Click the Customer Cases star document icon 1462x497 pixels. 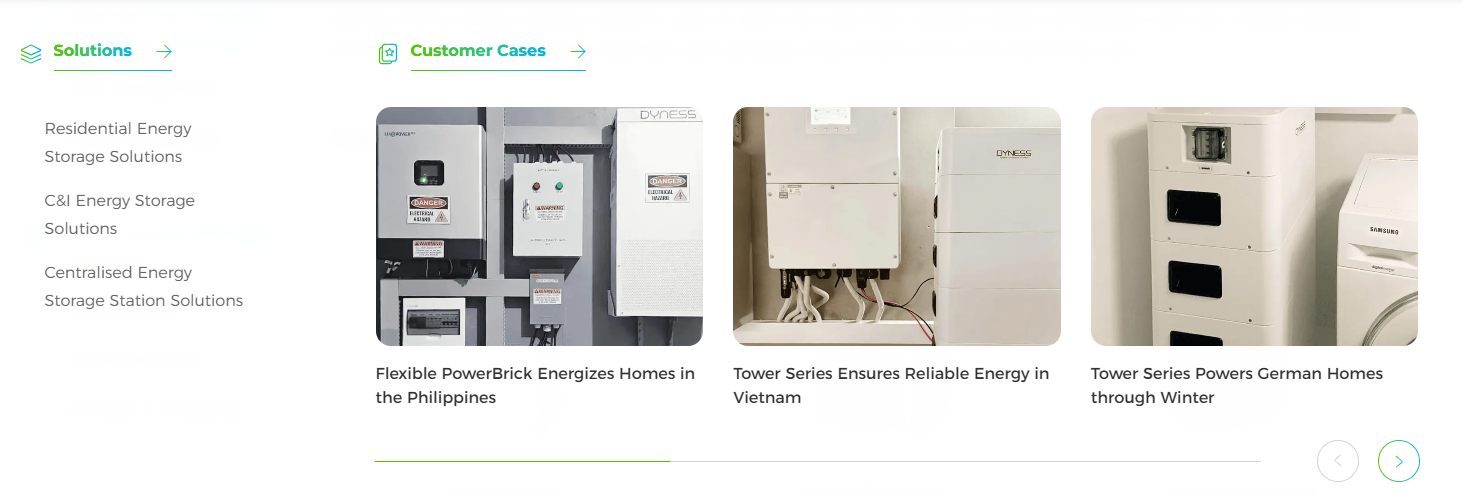(x=388, y=54)
